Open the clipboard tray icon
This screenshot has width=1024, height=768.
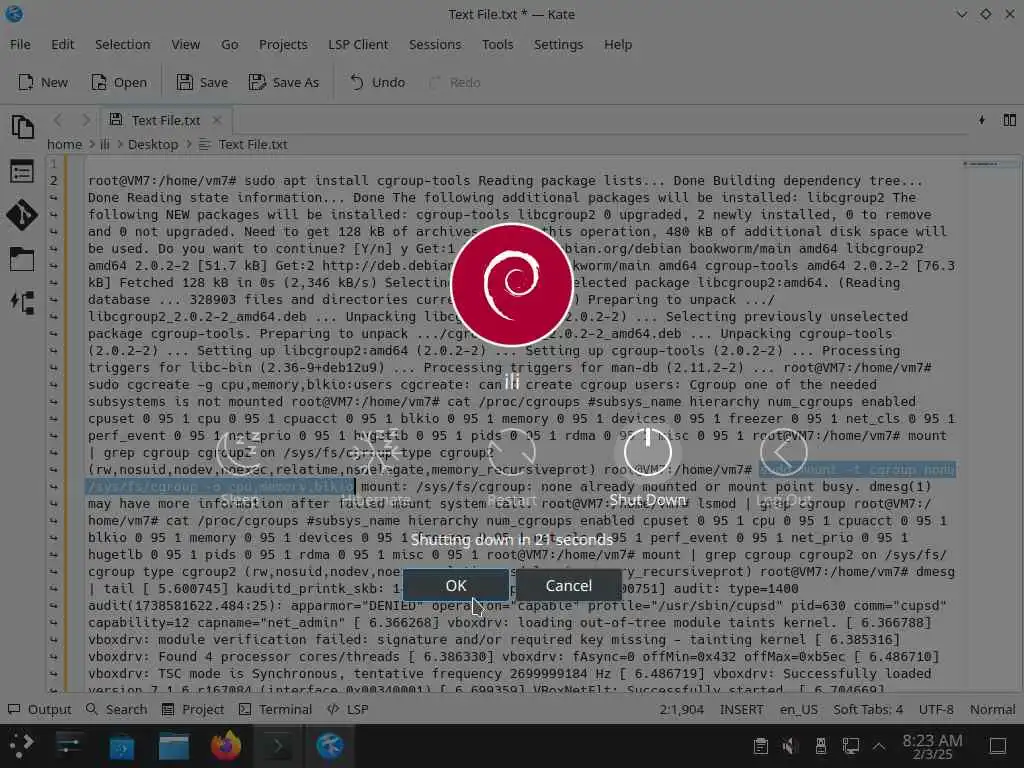tap(761, 746)
